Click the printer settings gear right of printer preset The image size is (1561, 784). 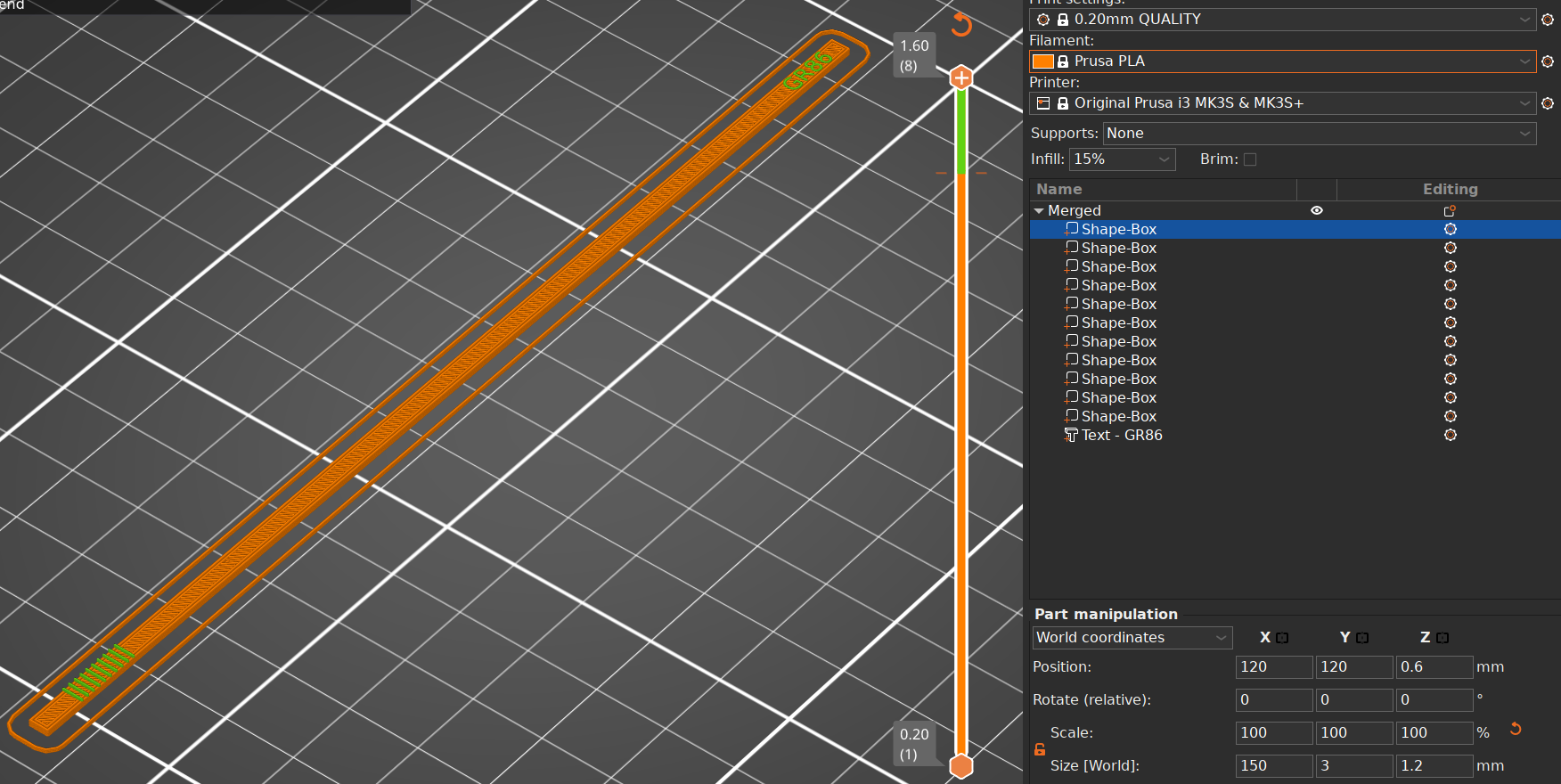coord(1548,103)
